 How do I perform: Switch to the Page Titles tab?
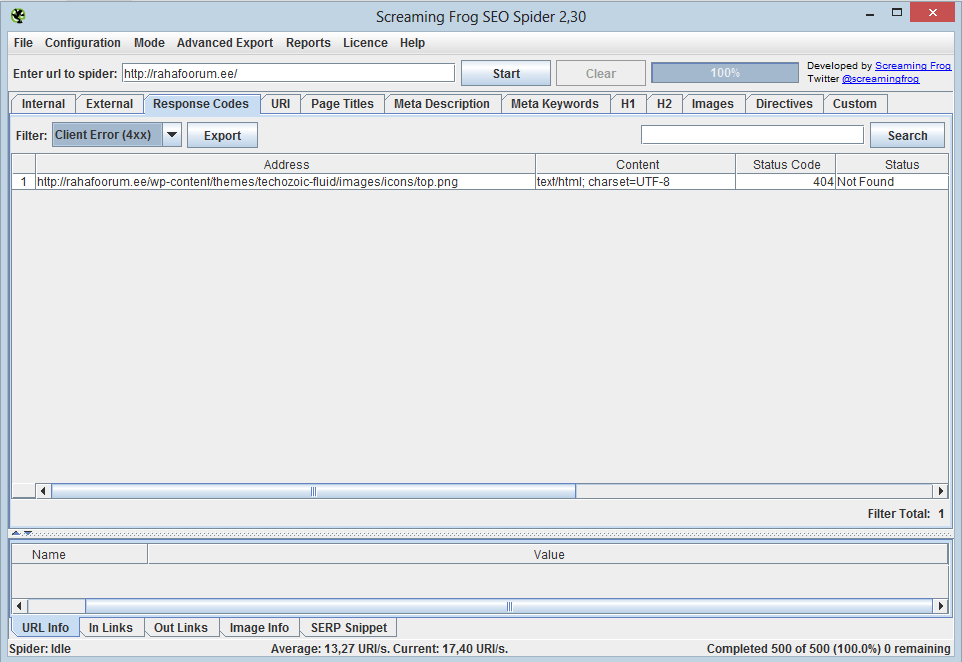[x=342, y=104]
